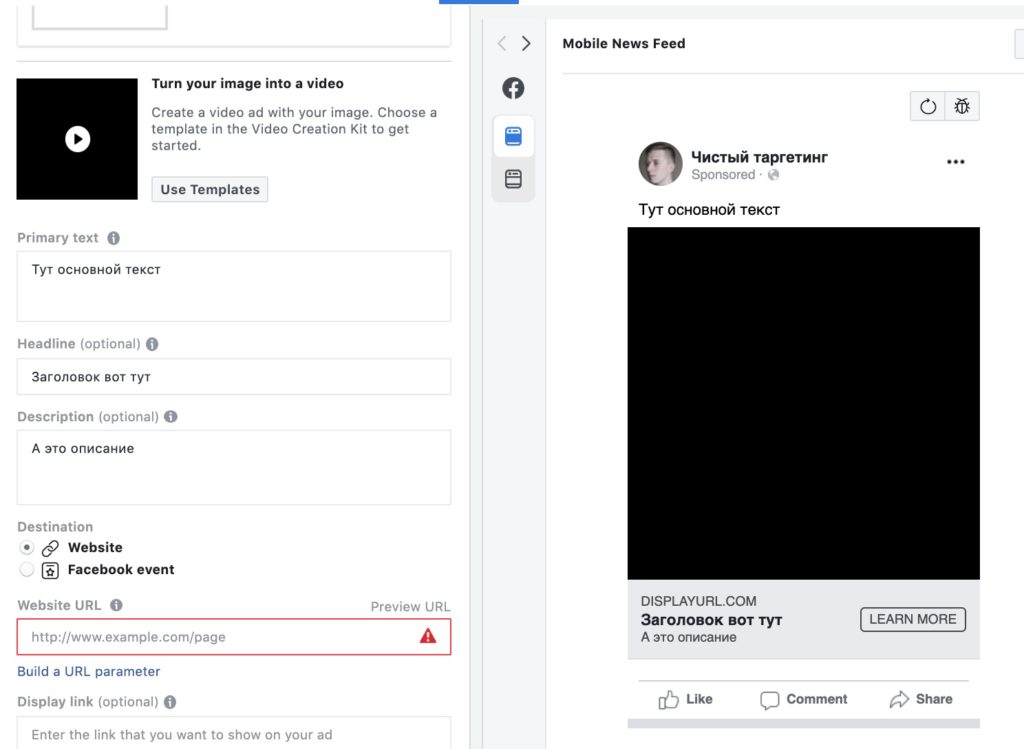This screenshot has width=1024, height=749.
Task: Select the mobile news feed preview icon
Action: tap(513, 137)
